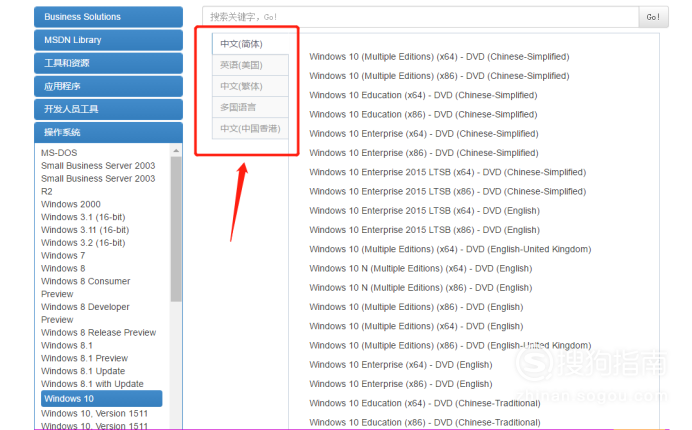
Task: Open Windows 10 Enterprise (x86) DVD (English)
Action: (x=401, y=384)
